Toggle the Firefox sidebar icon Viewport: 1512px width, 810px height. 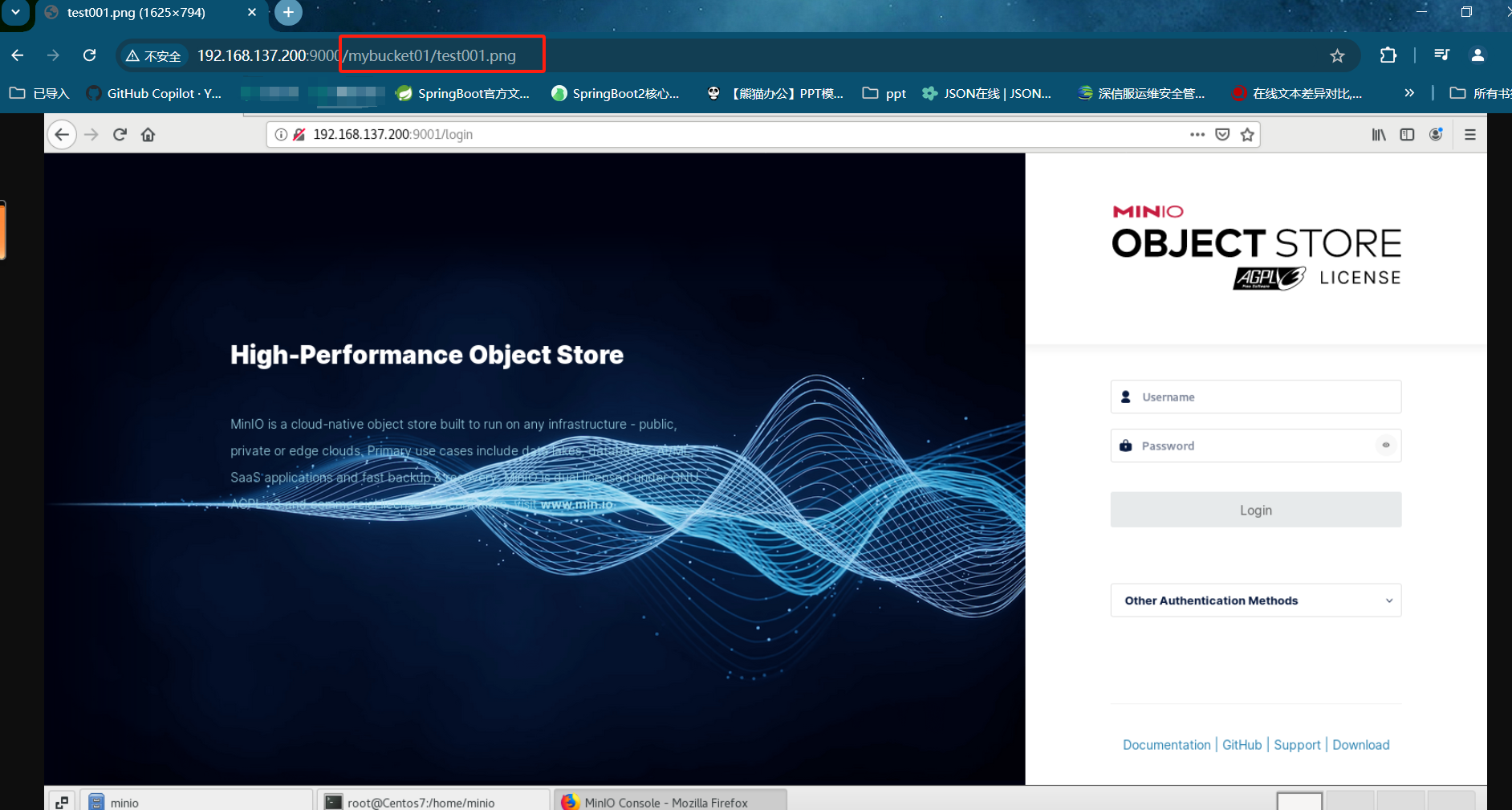[x=1407, y=134]
